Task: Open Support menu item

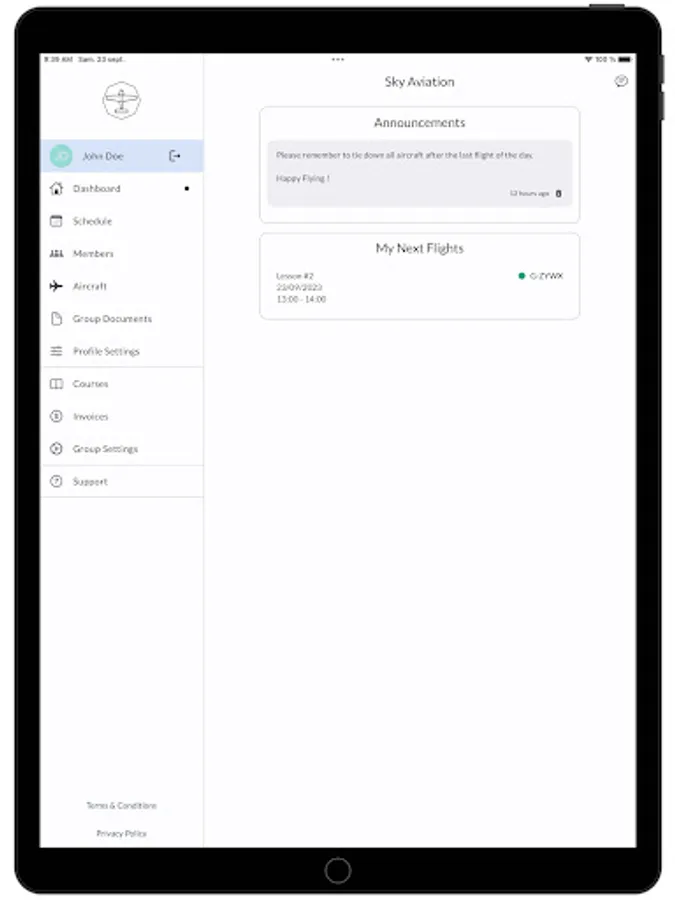Action: 122,482
